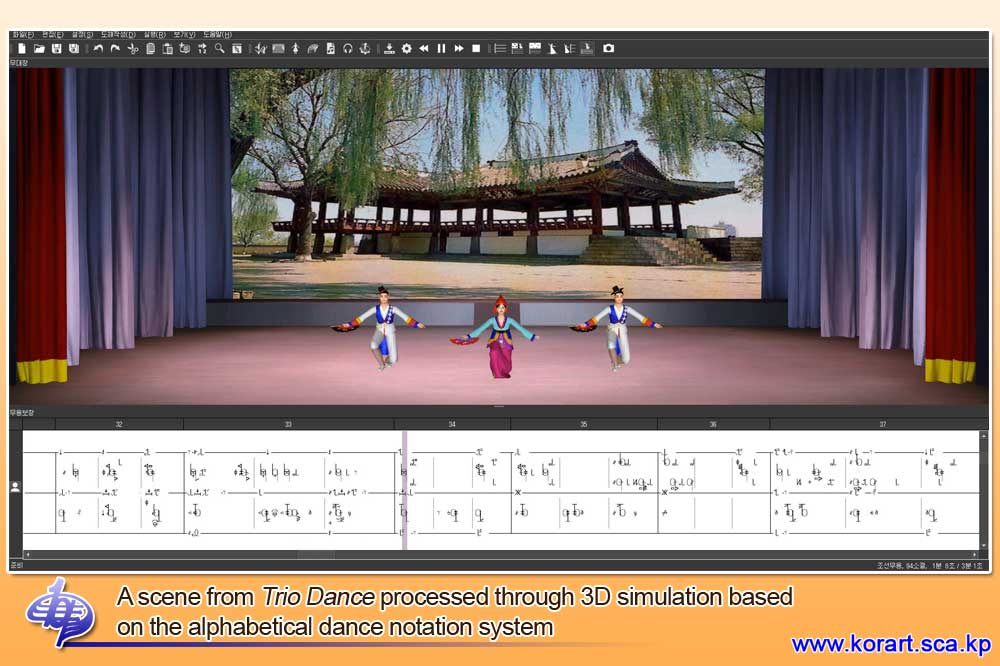Click the anchor-shaped toolbar icon
This screenshot has width=1000, height=666.
(x=365, y=48)
